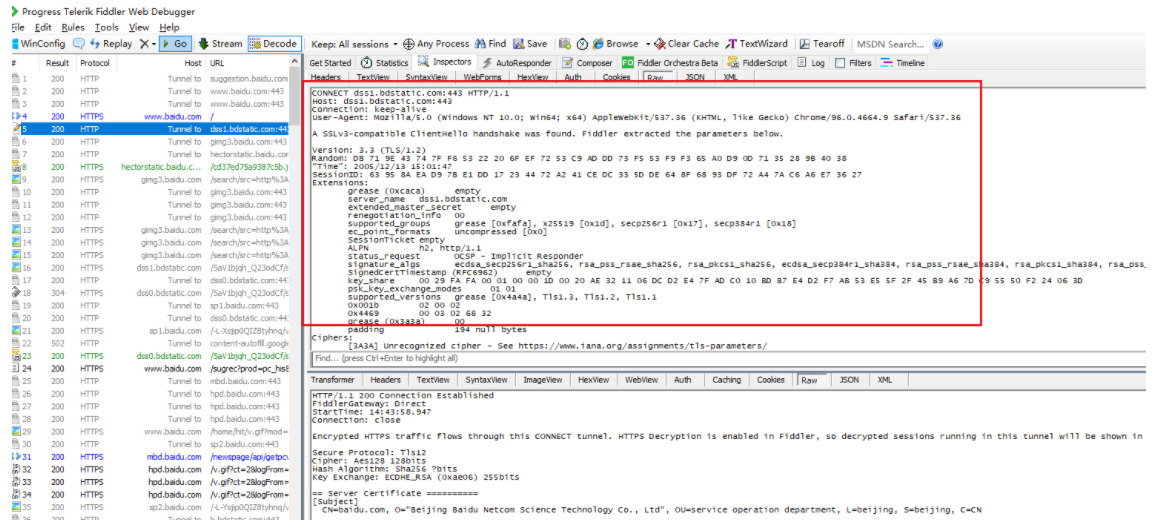Image resolution: width=1152 pixels, height=520 pixels.
Task: Select the request Headers inspector tab
Action: click(x=325, y=76)
